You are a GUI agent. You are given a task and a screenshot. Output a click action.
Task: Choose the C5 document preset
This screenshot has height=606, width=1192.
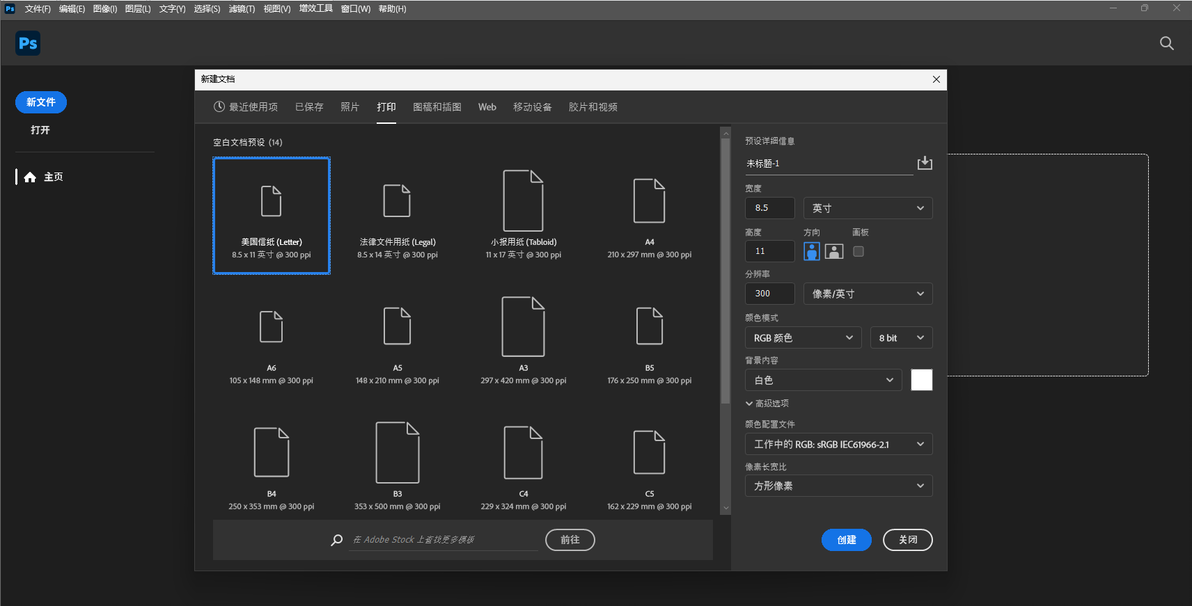tap(649, 467)
